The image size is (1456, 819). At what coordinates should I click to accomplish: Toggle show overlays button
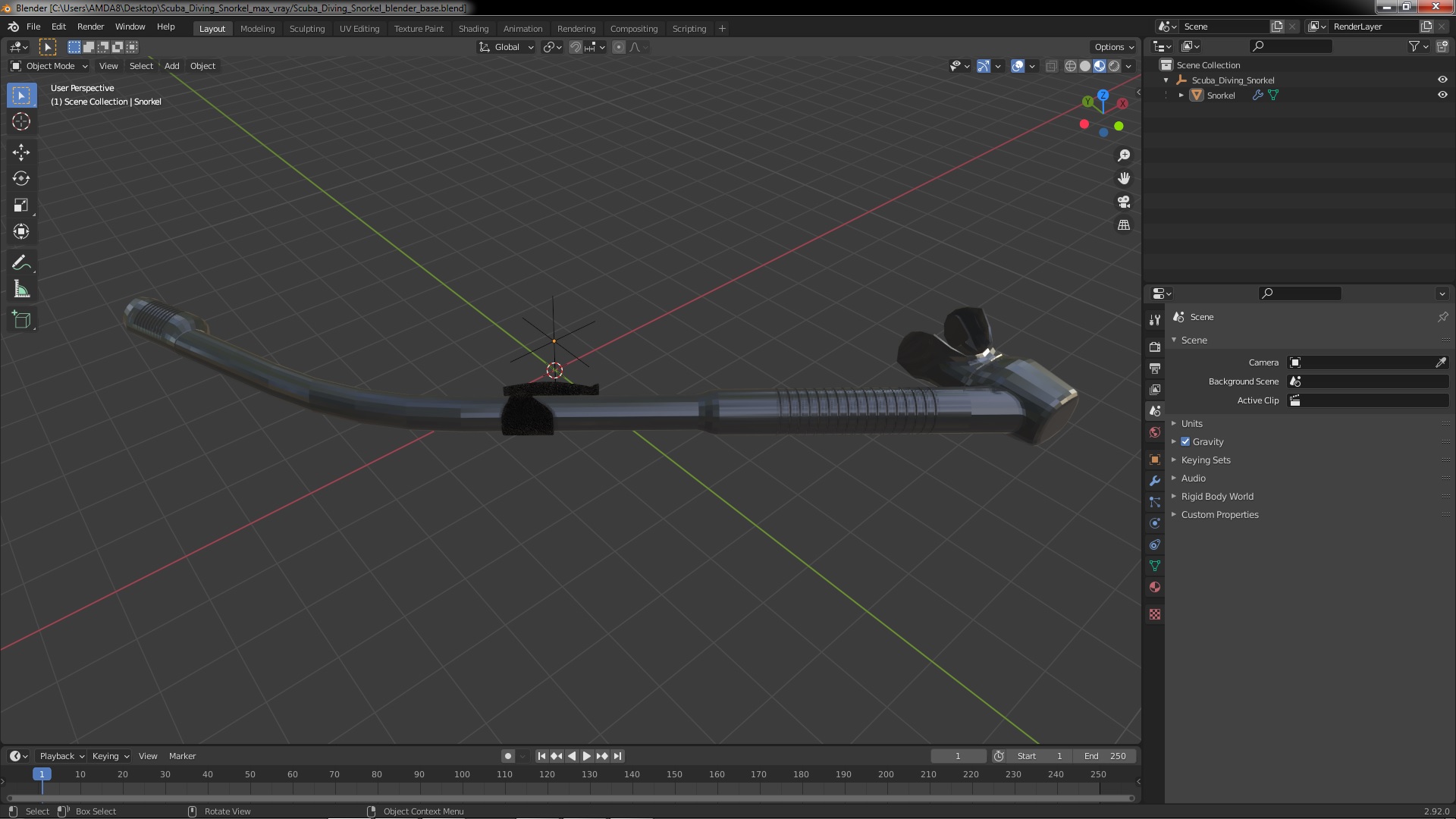click(x=1018, y=66)
